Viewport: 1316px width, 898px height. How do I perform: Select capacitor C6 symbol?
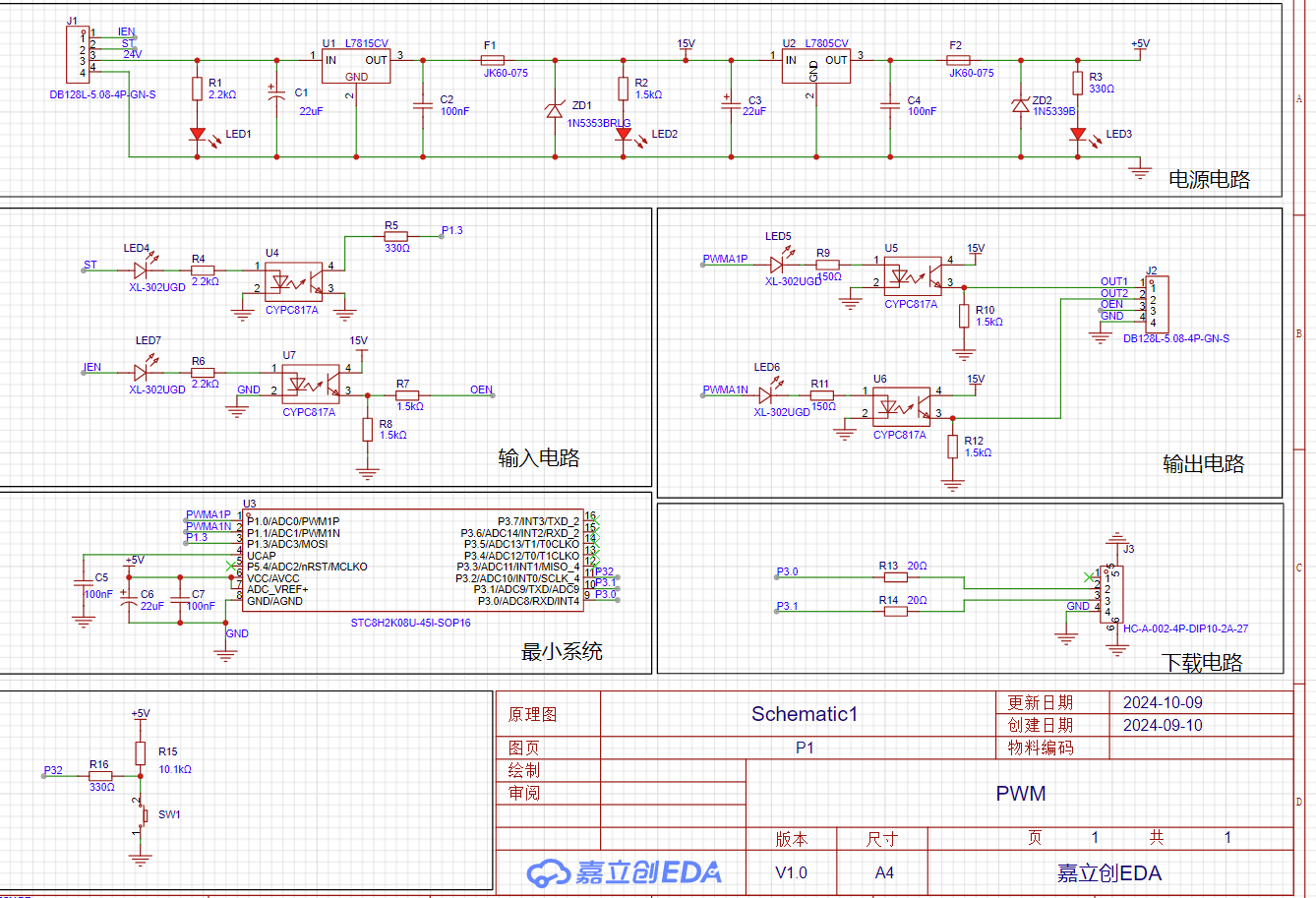[128, 602]
